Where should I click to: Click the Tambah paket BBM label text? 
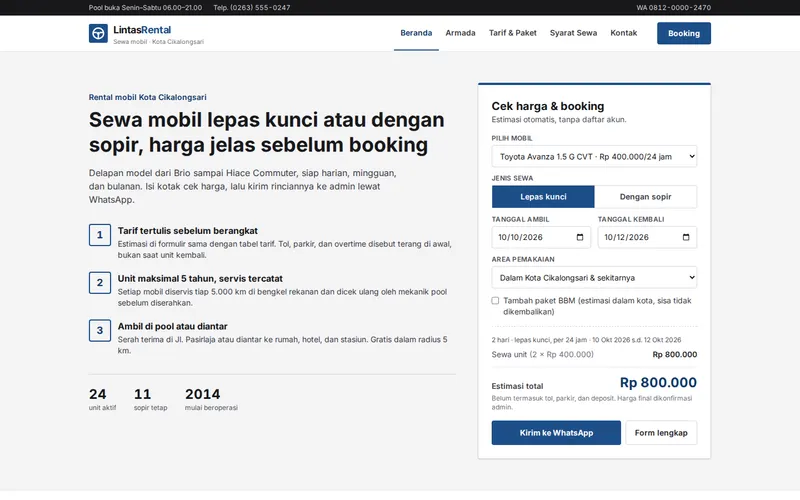click(597, 306)
